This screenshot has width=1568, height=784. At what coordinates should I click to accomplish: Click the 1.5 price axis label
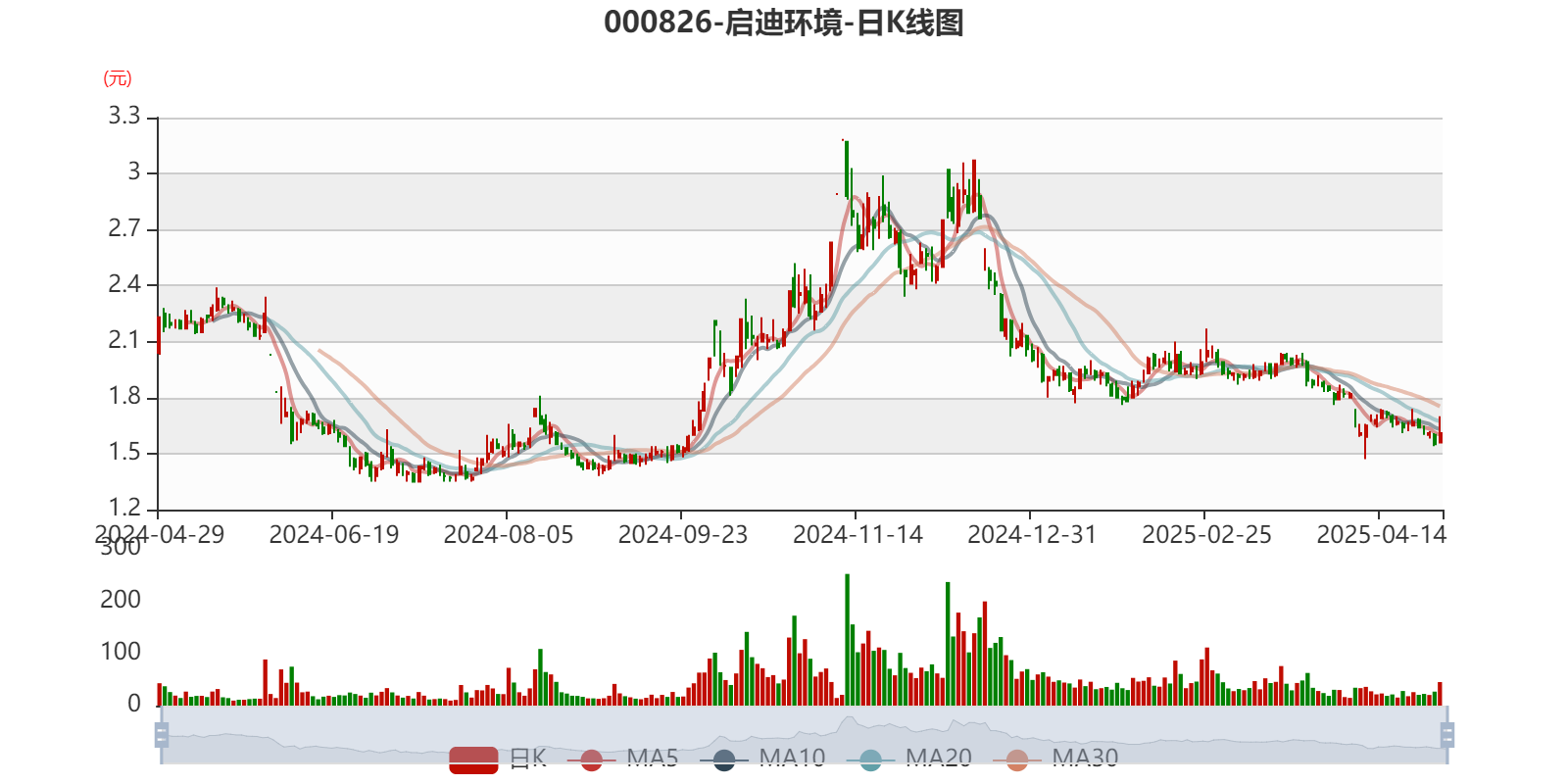tap(124, 452)
